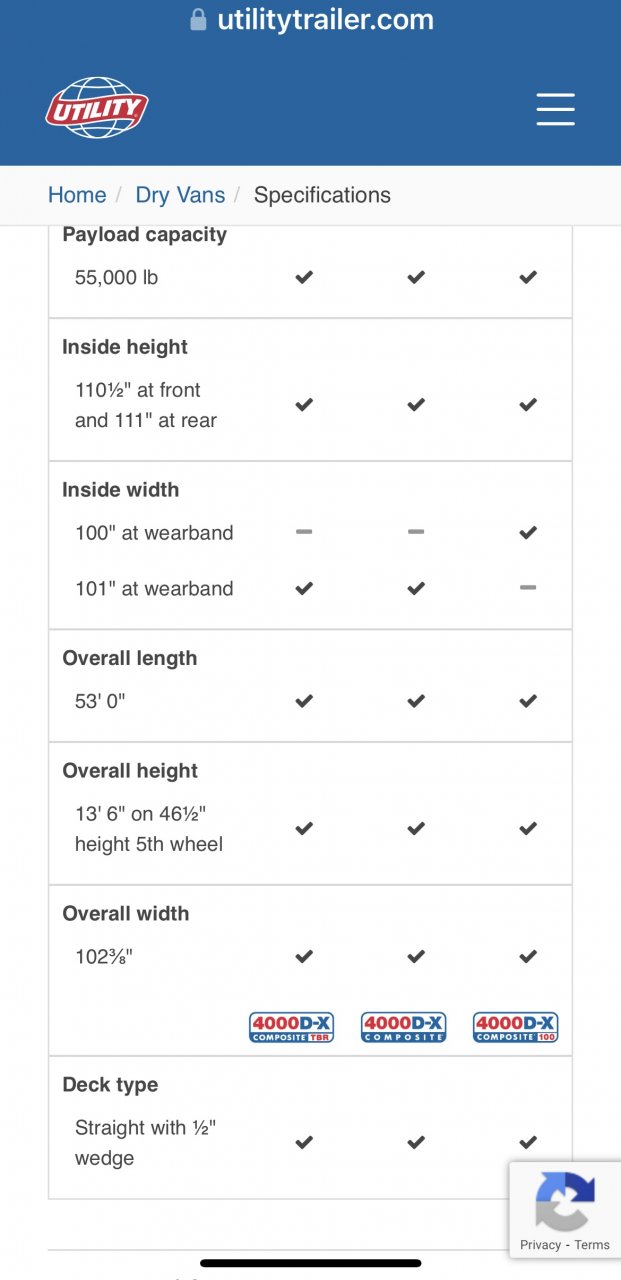Tap the lock icon in address bar

coord(198,20)
